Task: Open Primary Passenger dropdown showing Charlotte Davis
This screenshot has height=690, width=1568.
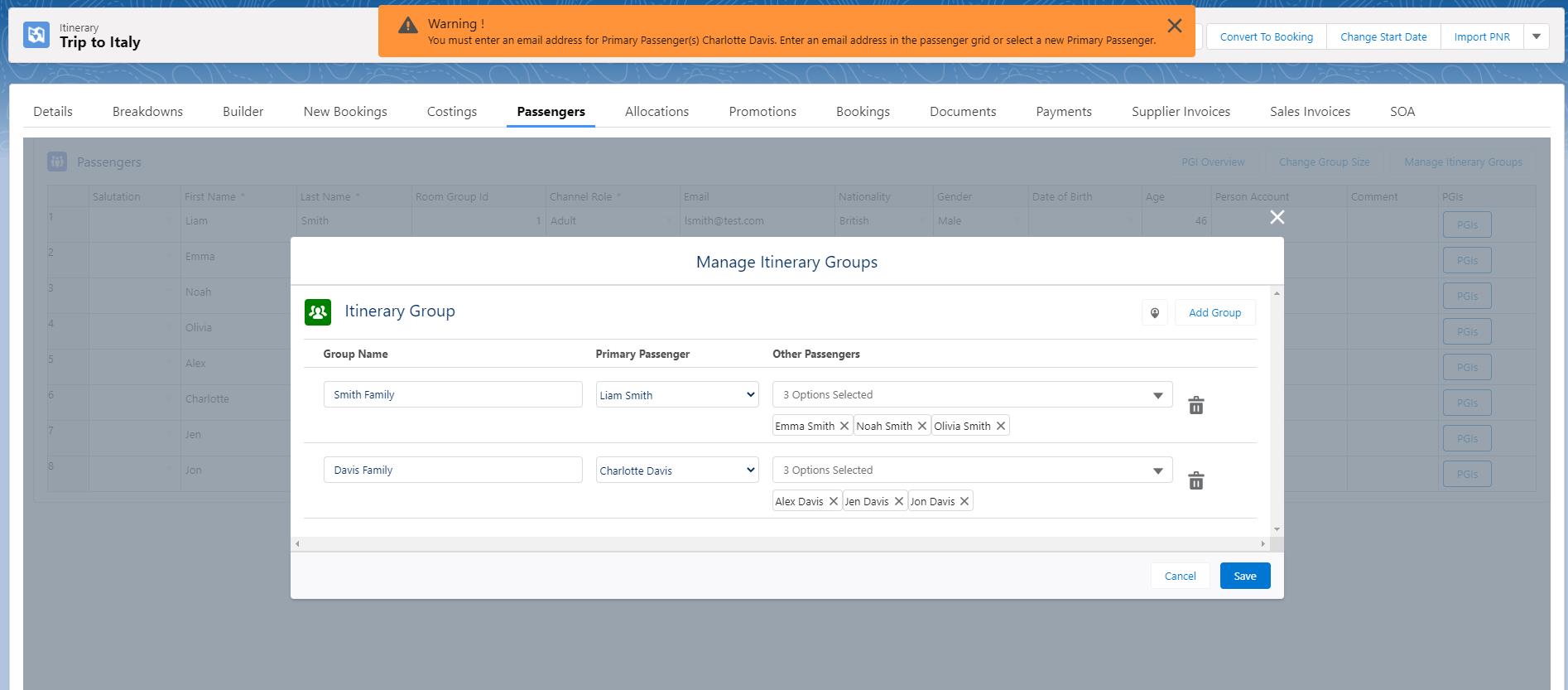Action: click(x=677, y=470)
